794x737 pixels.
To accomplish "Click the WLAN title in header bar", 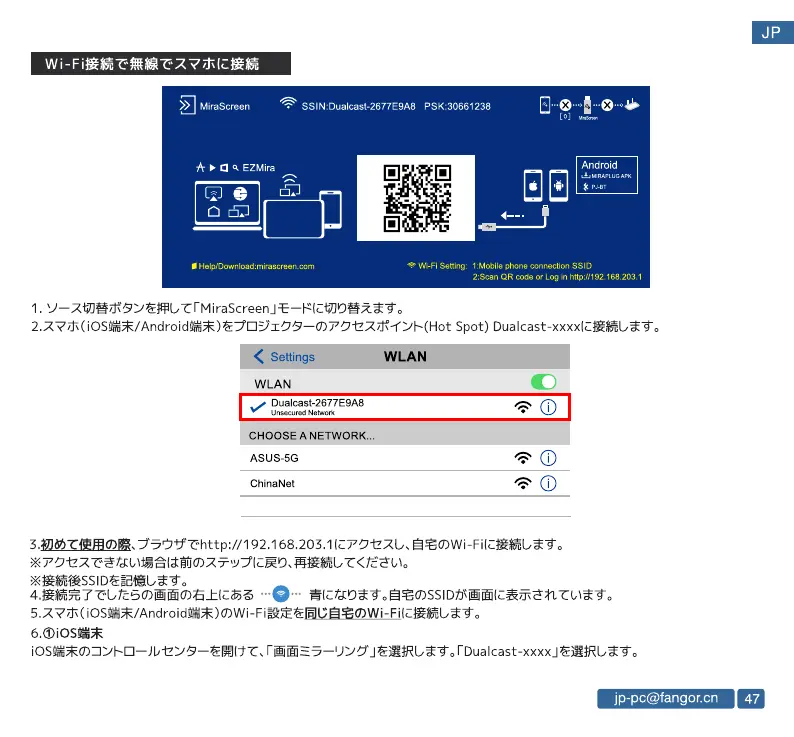I will pyautogui.click(x=405, y=357).
